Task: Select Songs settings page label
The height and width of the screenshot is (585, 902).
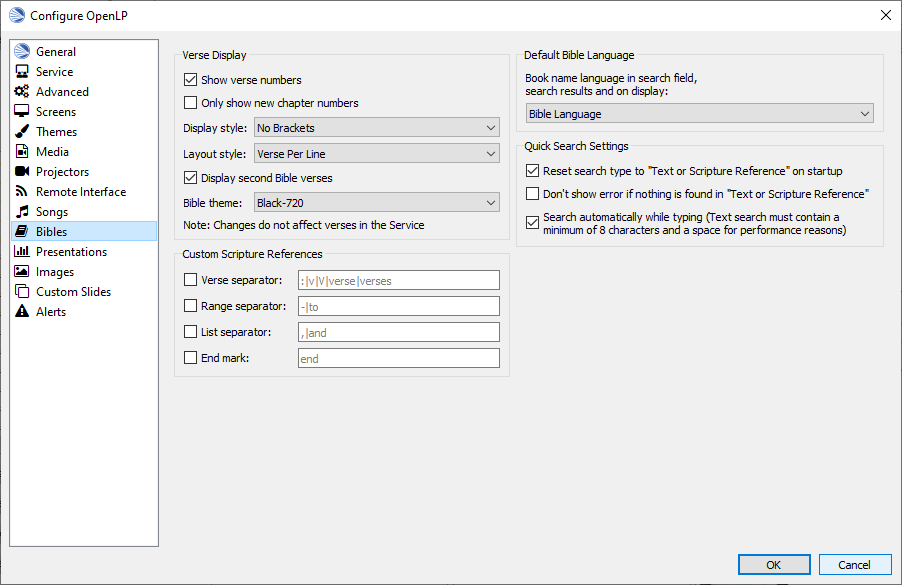Action: 52,212
